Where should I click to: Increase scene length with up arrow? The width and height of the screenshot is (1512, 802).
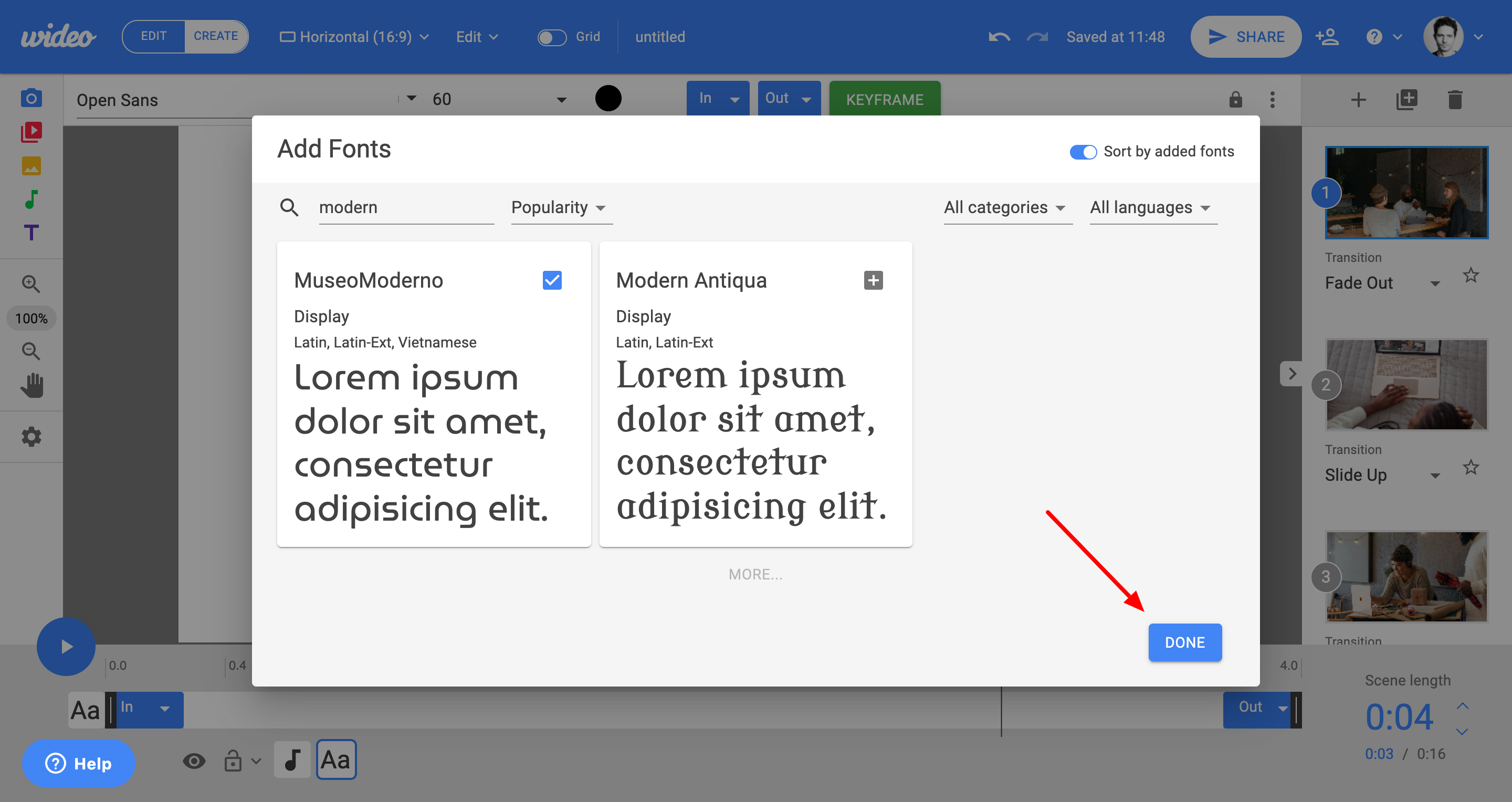point(1462,705)
